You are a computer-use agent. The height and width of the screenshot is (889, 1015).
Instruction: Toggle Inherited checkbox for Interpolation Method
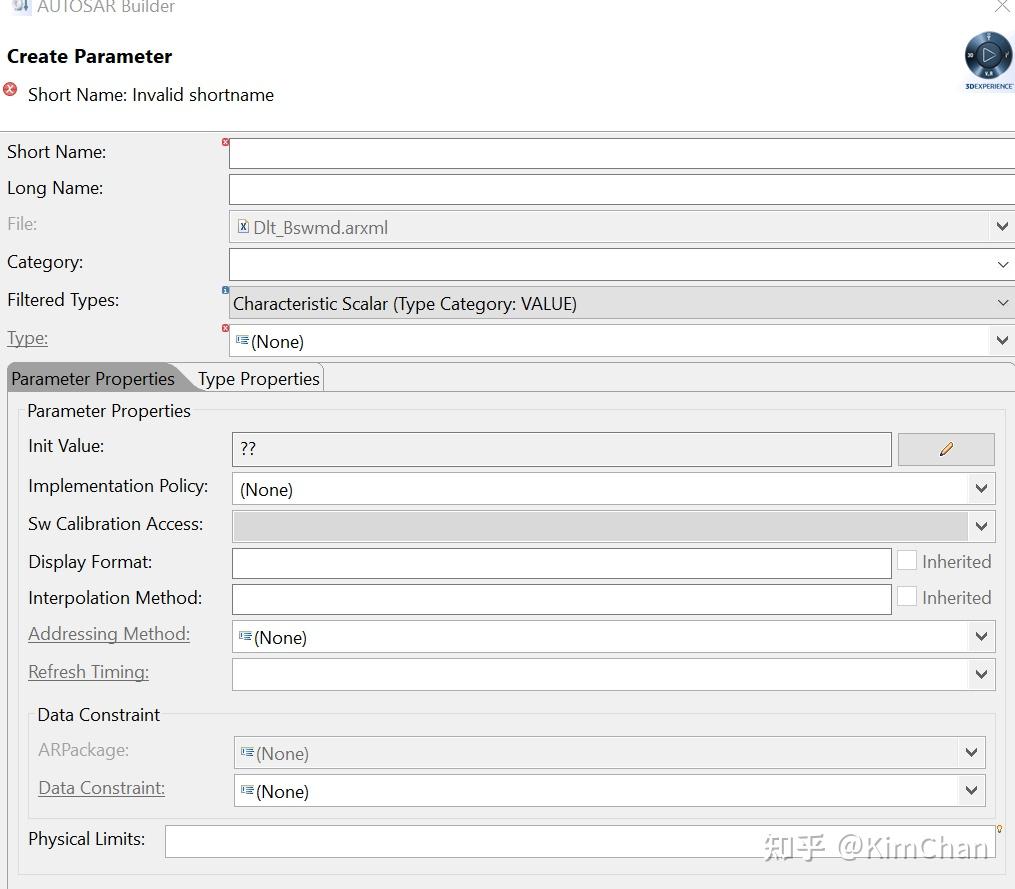click(x=907, y=597)
